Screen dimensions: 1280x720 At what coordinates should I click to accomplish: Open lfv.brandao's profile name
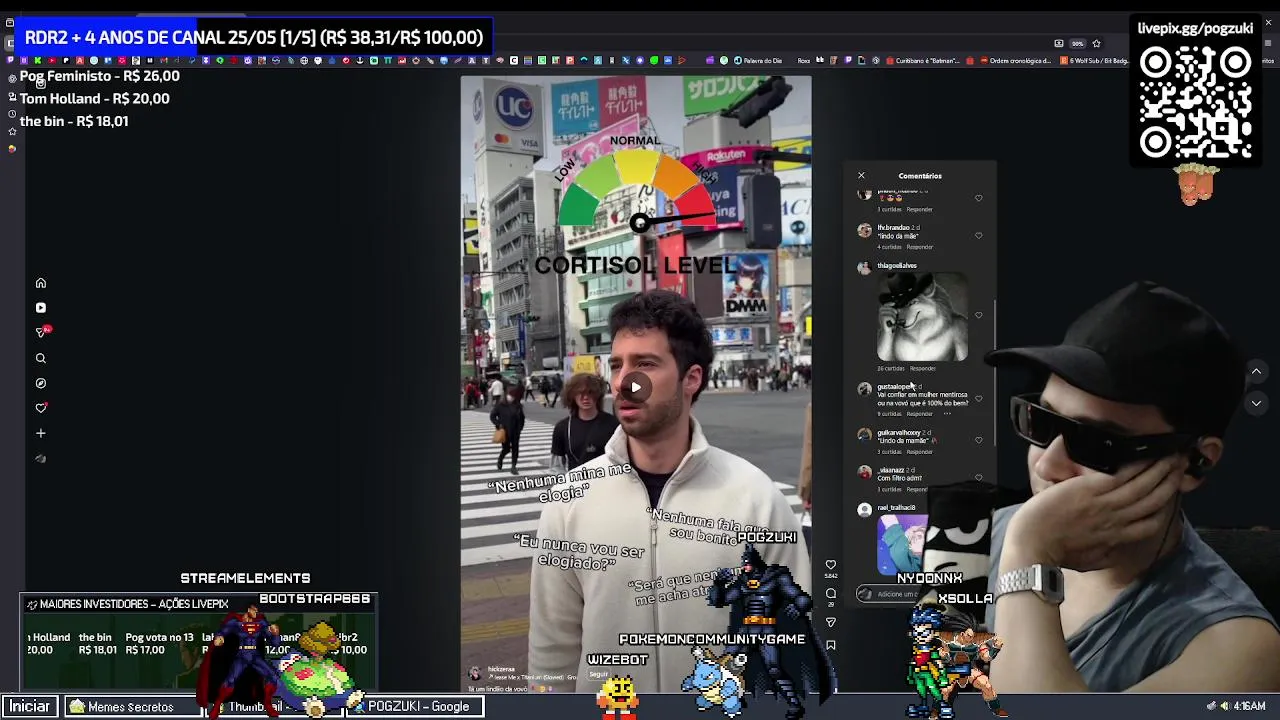click(893, 228)
